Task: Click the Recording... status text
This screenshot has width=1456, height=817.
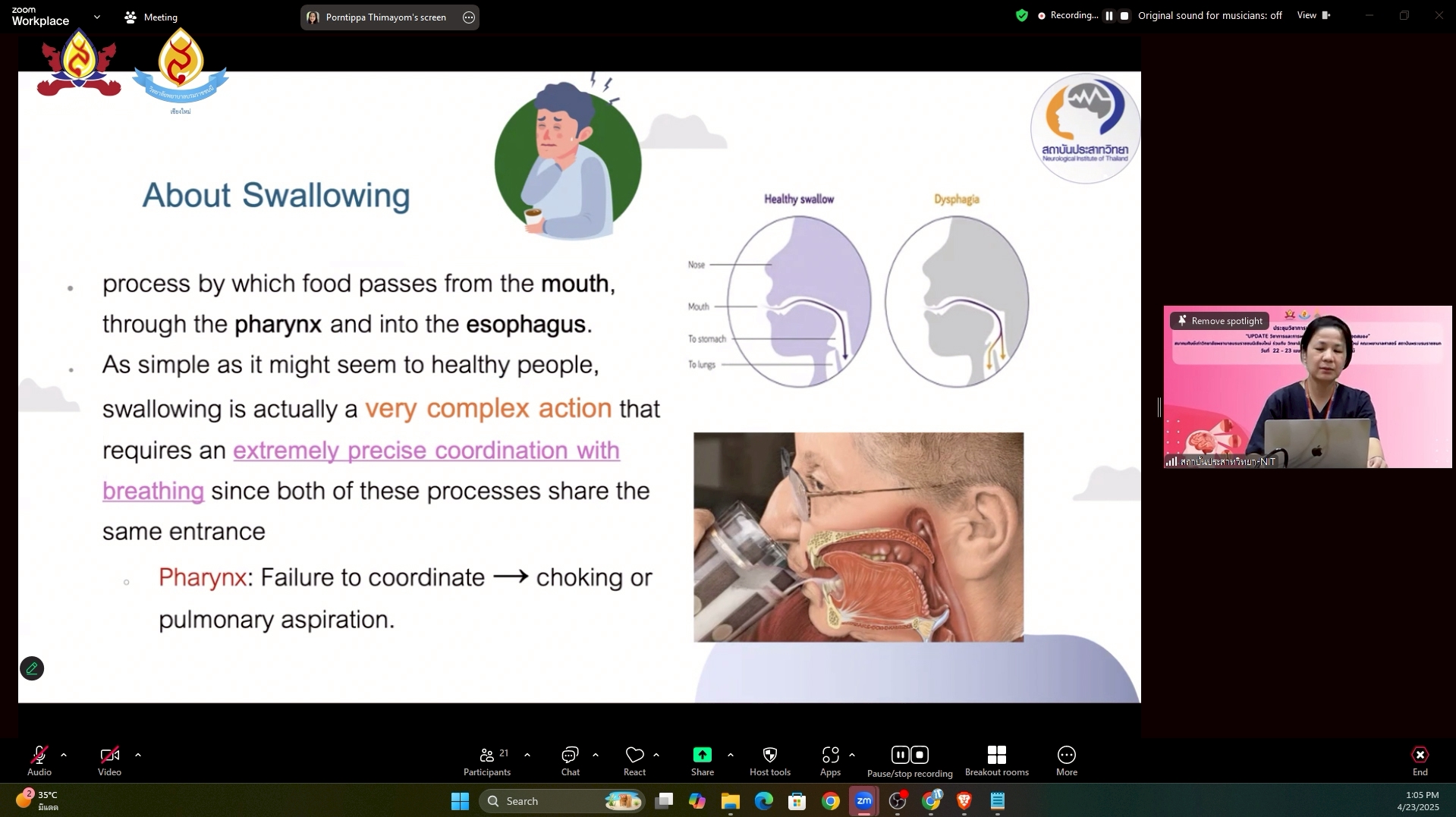Action: pos(1074,15)
